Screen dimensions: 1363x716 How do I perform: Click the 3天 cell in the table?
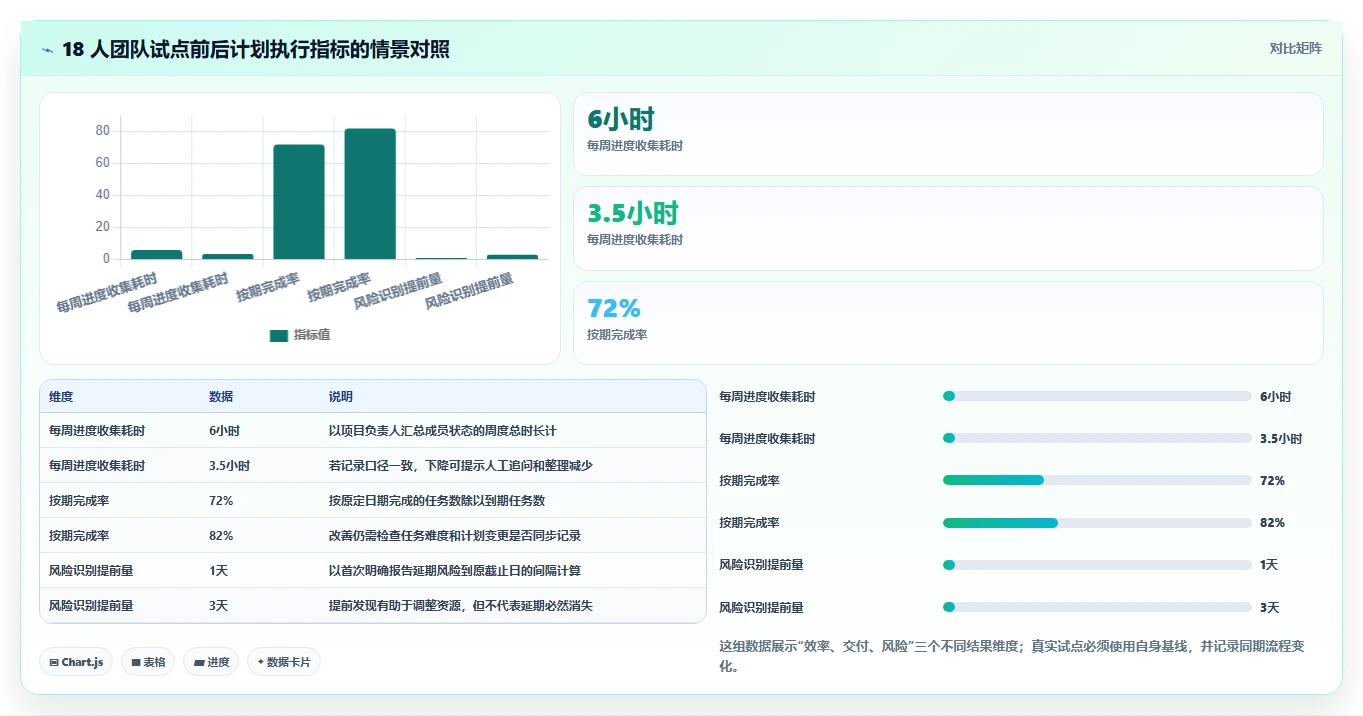pos(219,606)
